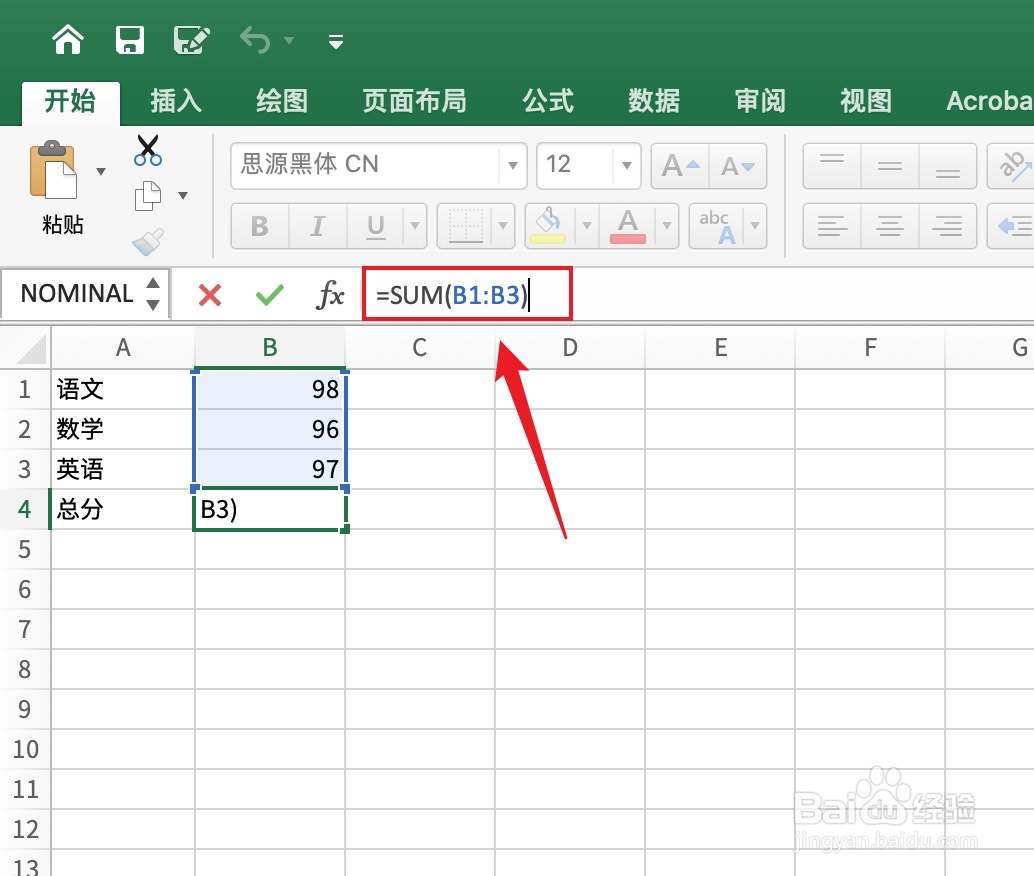Open the 数据 tab
Screen dimensions: 1034x876
(x=654, y=102)
